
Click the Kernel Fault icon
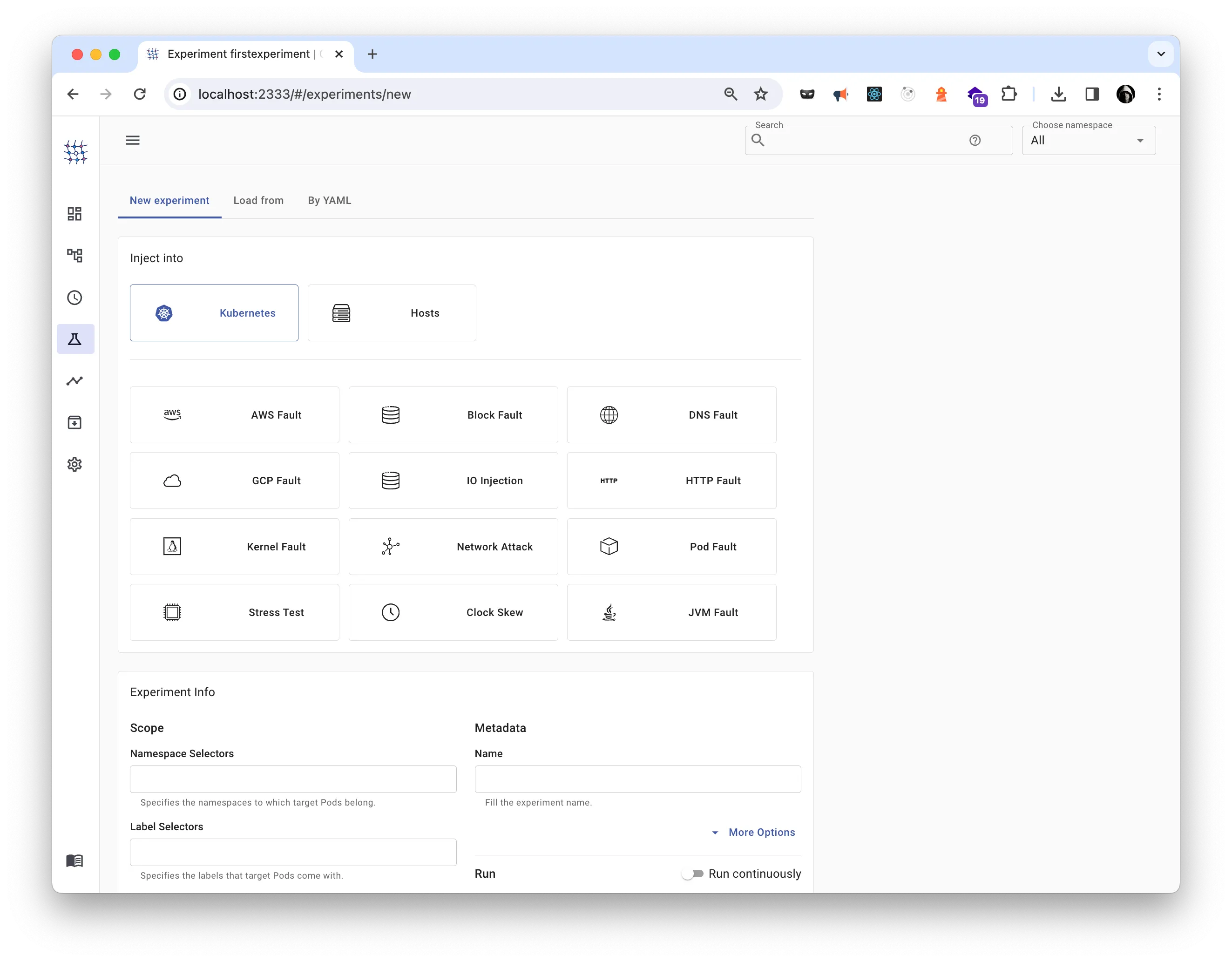pos(172,546)
